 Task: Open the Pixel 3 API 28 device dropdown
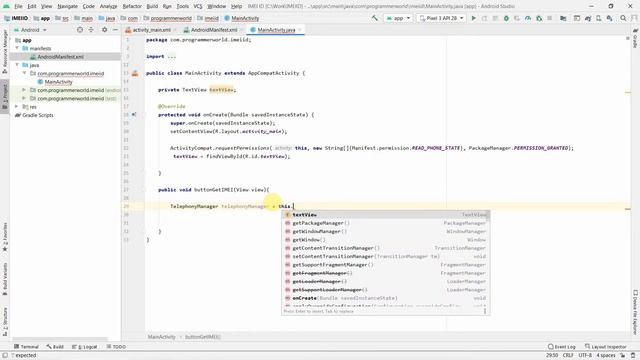[x=441, y=18]
